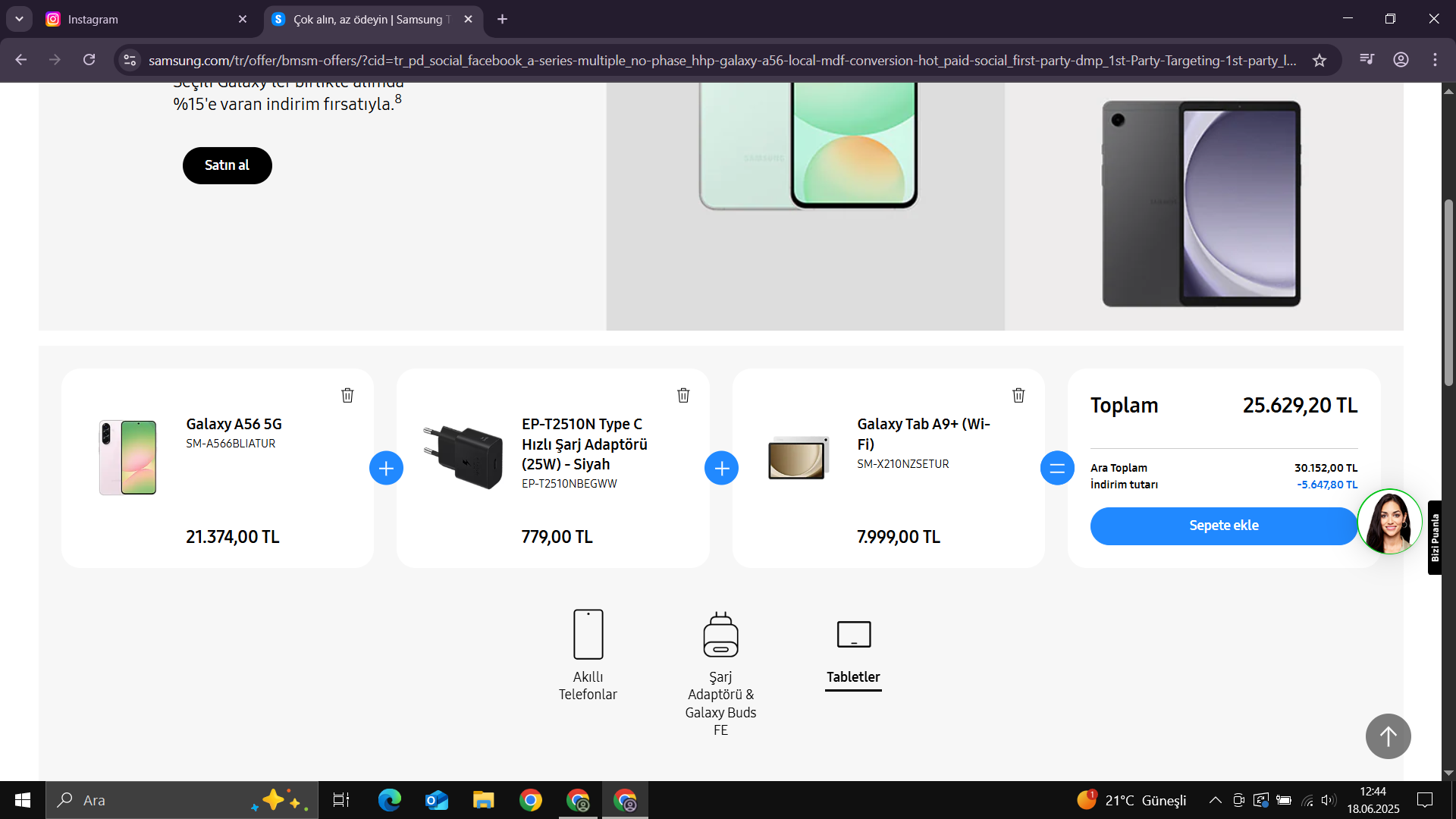Open a new browser tab
This screenshot has height=819, width=1456.
click(502, 20)
